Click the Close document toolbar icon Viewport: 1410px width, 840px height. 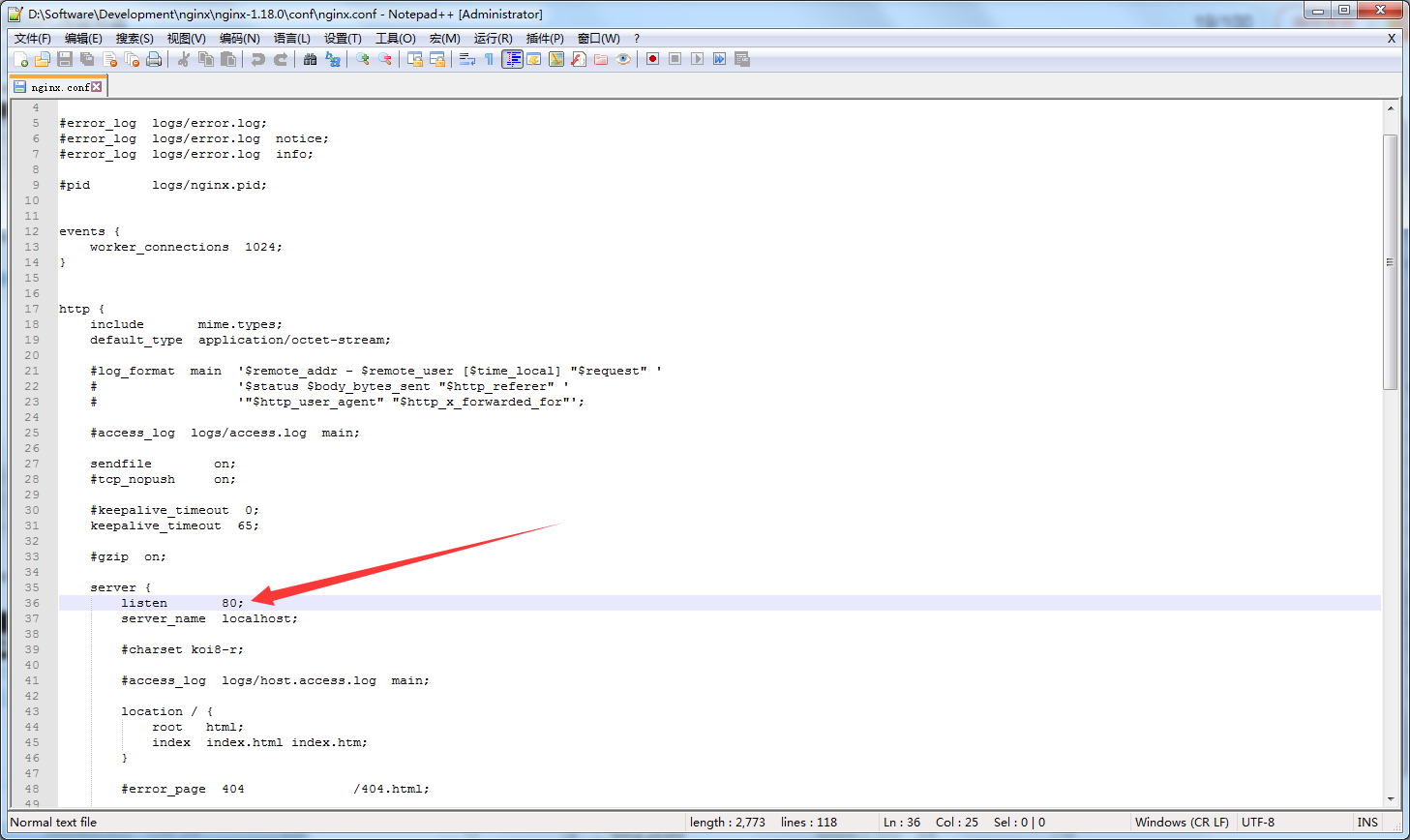tap(109, 59)
